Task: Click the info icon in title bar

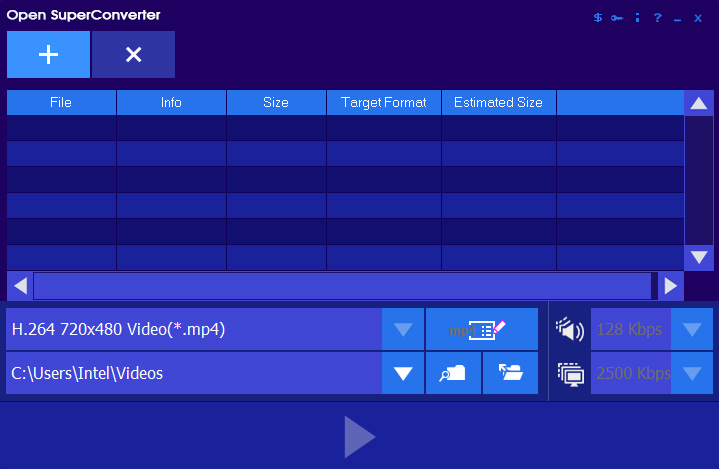Action: 637,17
